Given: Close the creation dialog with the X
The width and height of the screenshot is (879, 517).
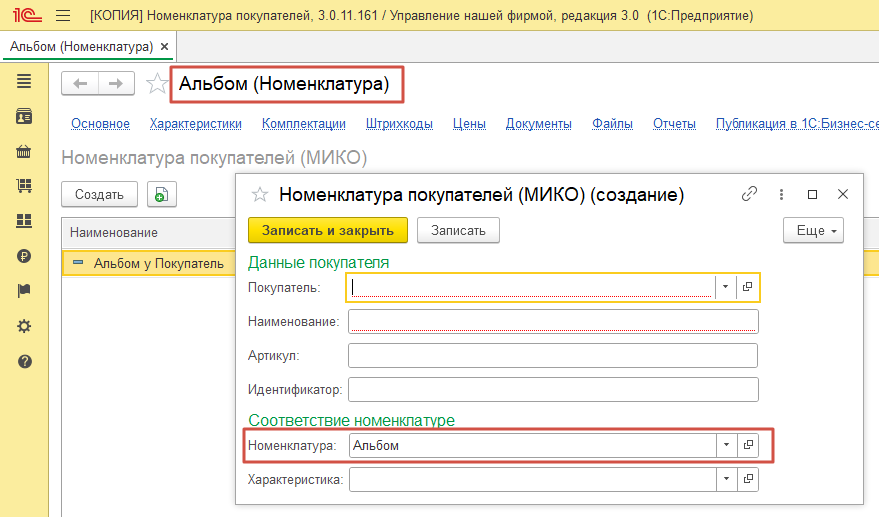Looking at the screenshot, I should (x=843, y=194).
